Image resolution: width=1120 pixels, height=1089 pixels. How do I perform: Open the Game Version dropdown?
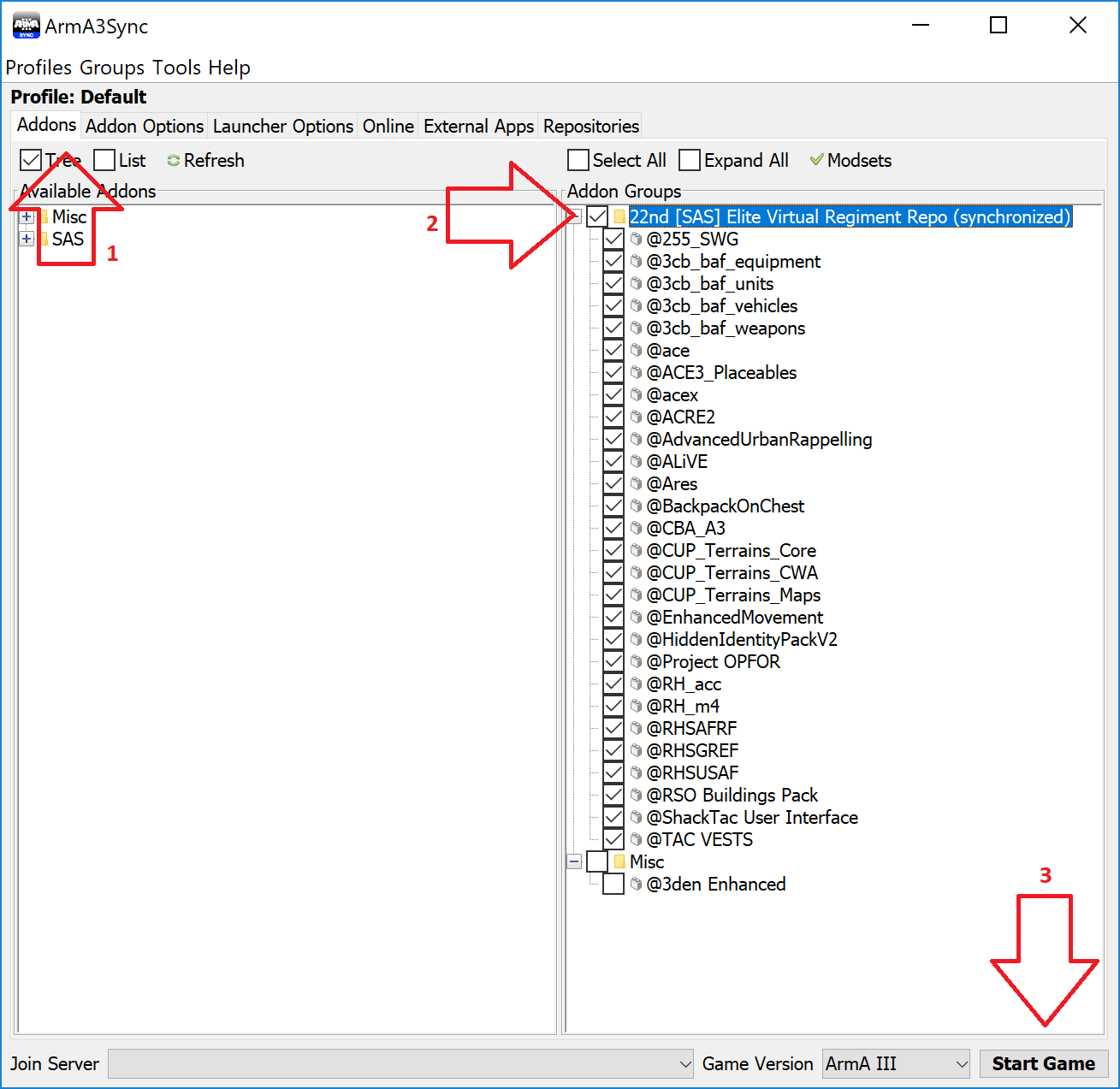coord(961,1064)
